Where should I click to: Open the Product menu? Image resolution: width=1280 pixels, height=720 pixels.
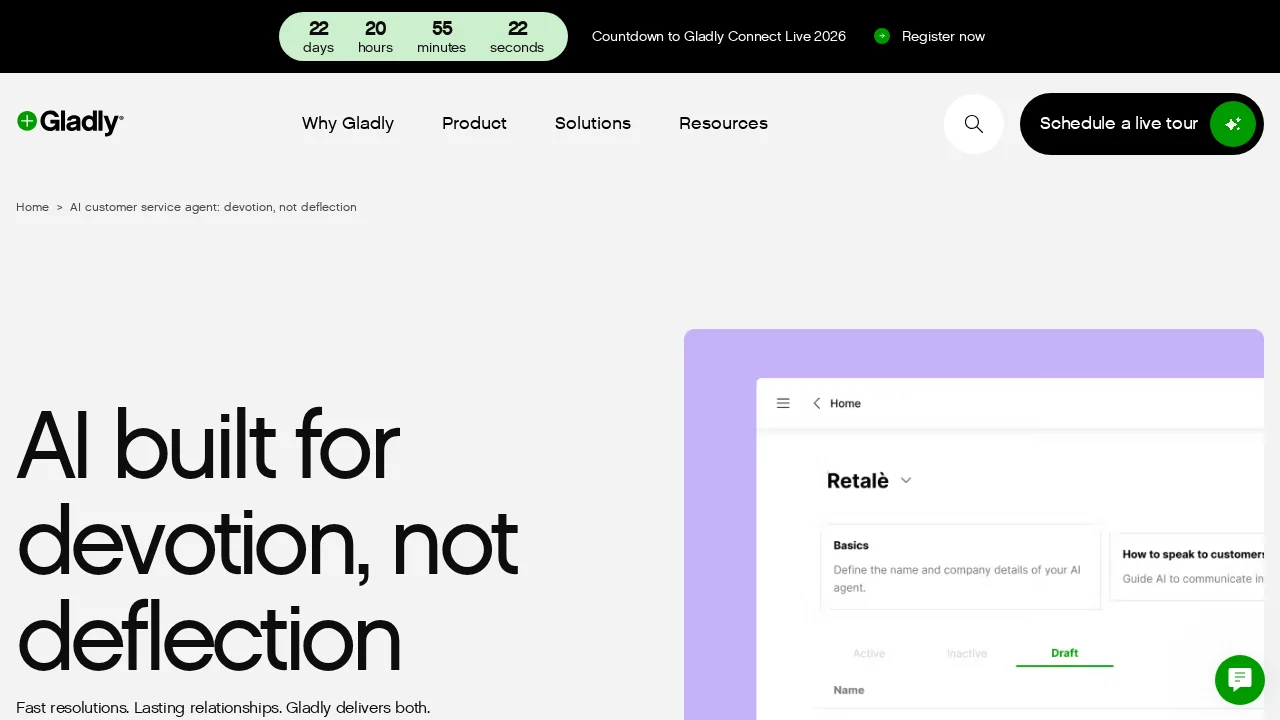click(x=474, y=123)
